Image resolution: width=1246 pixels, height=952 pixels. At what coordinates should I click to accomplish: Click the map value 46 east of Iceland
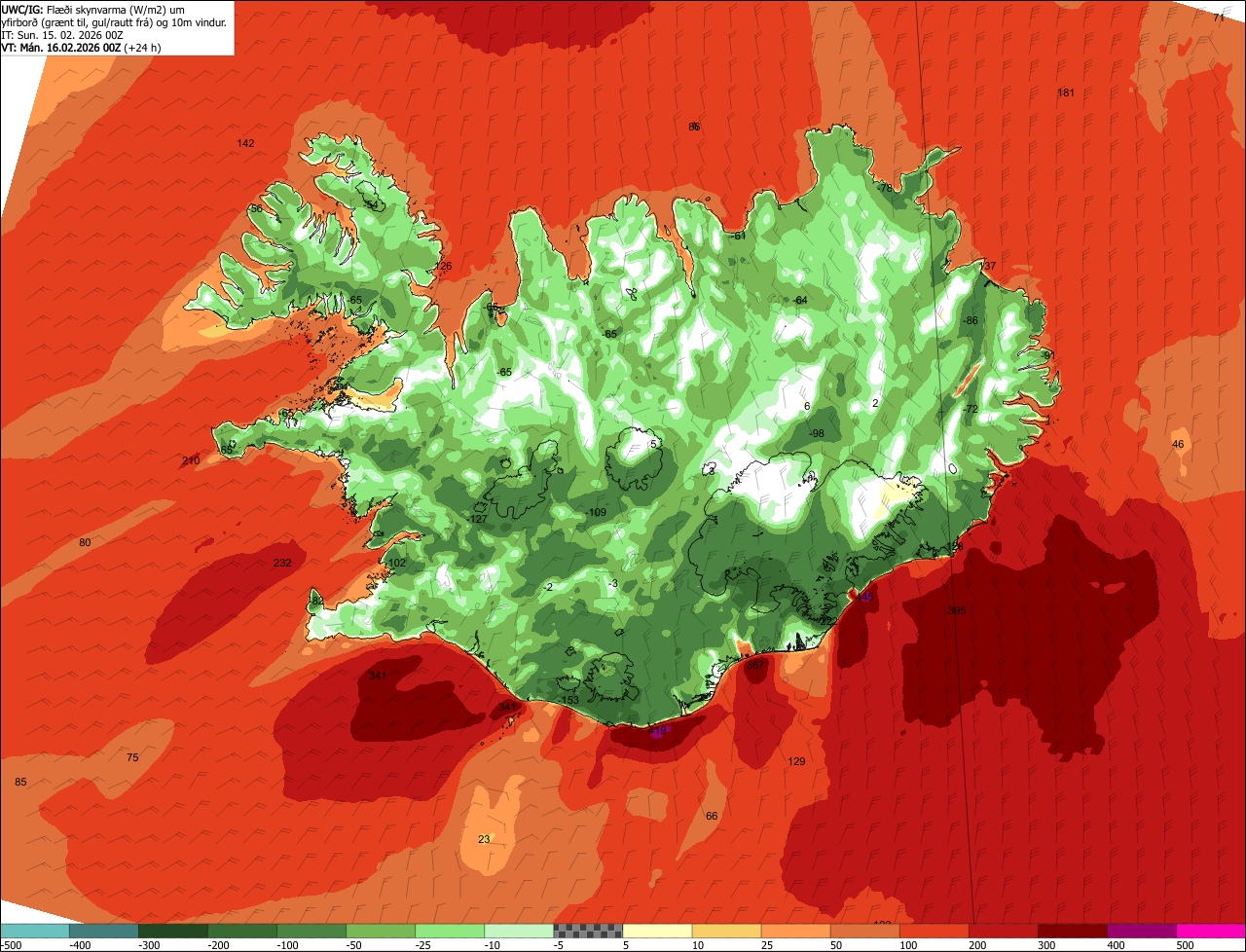click(1178, 444)
